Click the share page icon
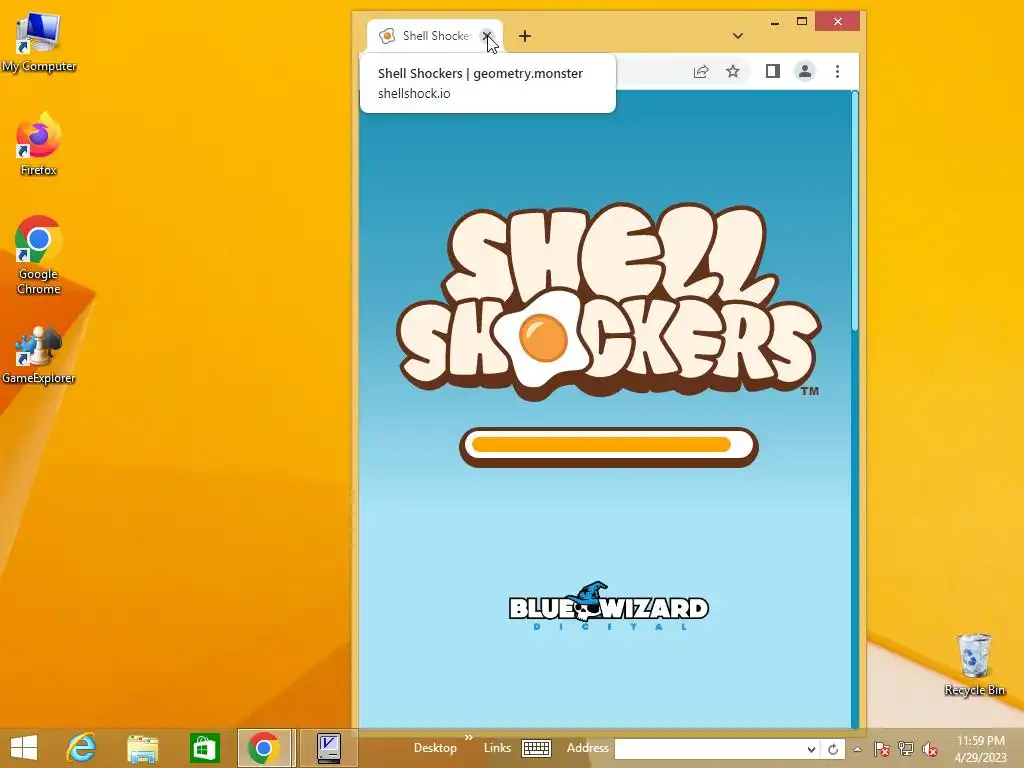The image size is (1024, 768). [x=701, y=71]
